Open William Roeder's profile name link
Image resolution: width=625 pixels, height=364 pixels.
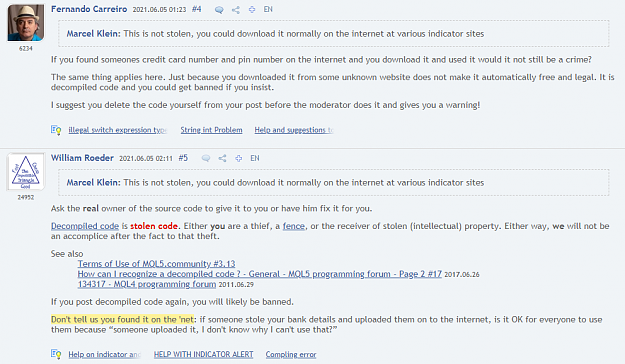[83, 158]
